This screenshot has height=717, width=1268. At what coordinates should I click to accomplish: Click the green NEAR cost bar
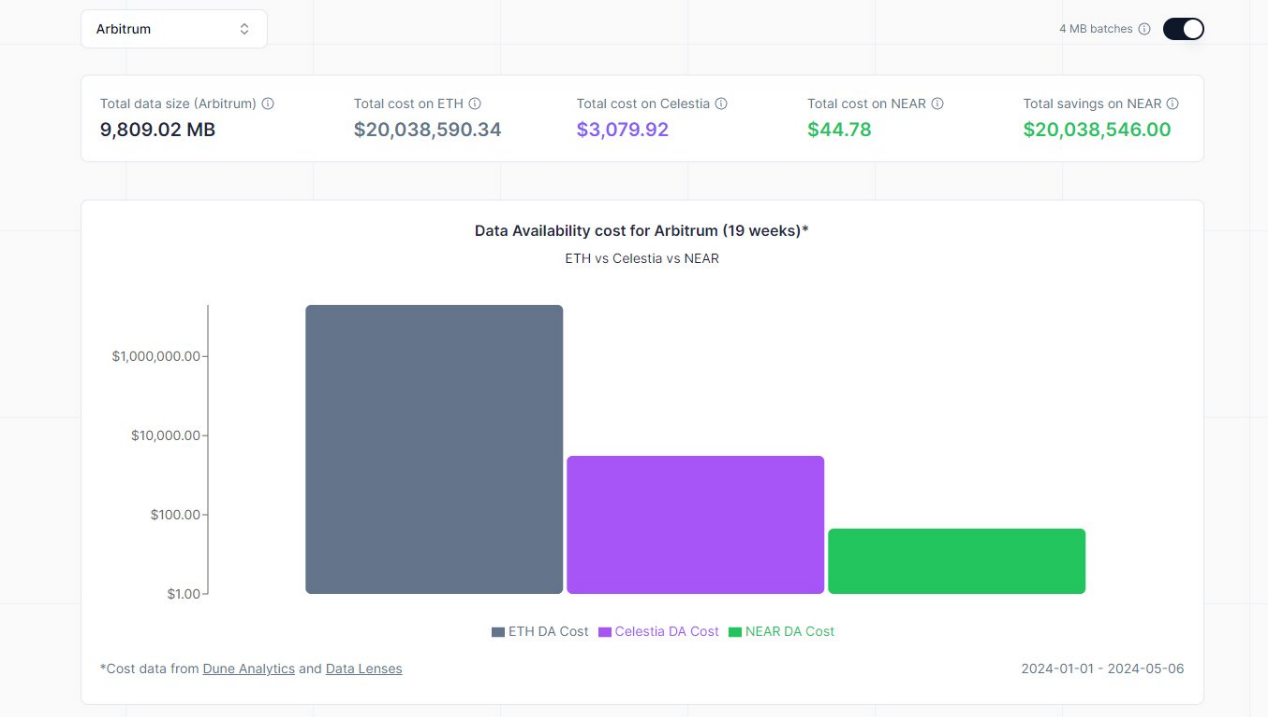coord(956,561)
